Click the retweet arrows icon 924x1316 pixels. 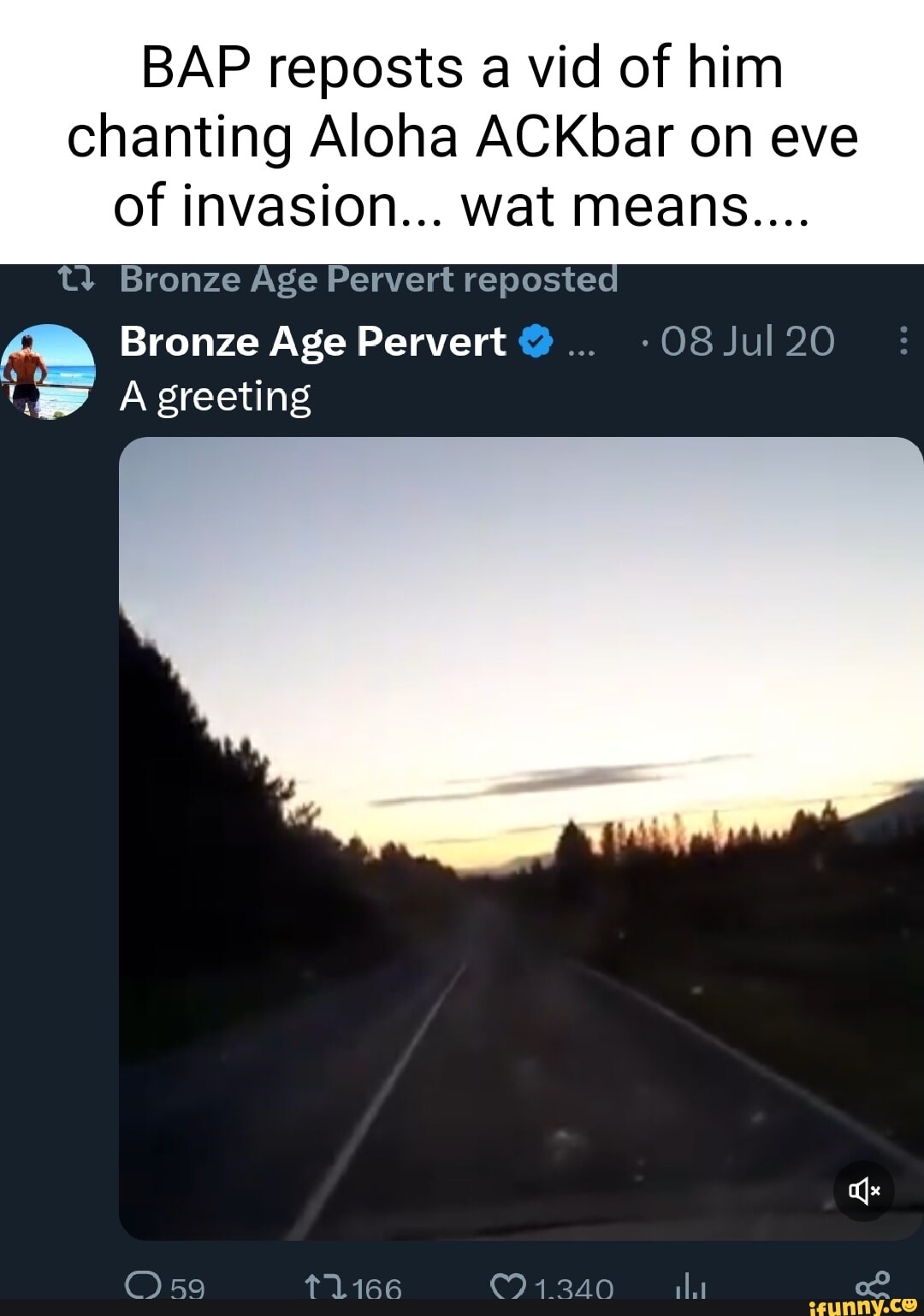point(325,1287)
